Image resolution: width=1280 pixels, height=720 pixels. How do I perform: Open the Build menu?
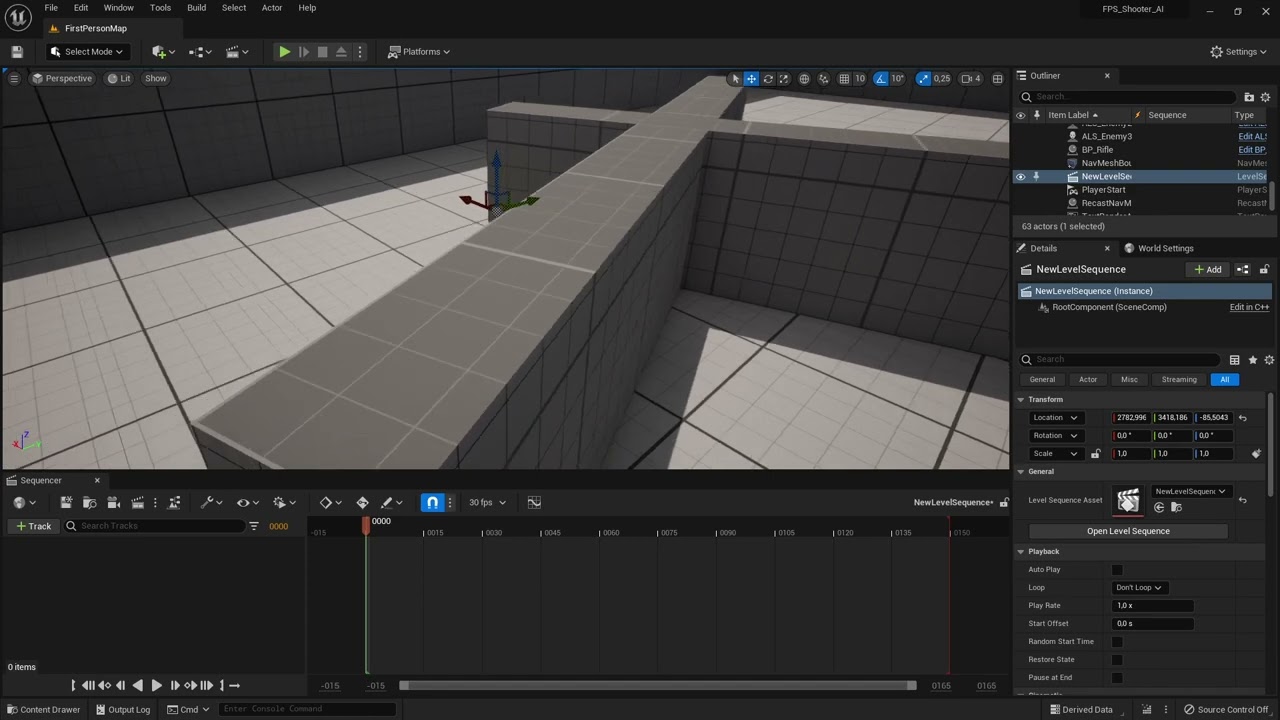[x=196, y=8]
